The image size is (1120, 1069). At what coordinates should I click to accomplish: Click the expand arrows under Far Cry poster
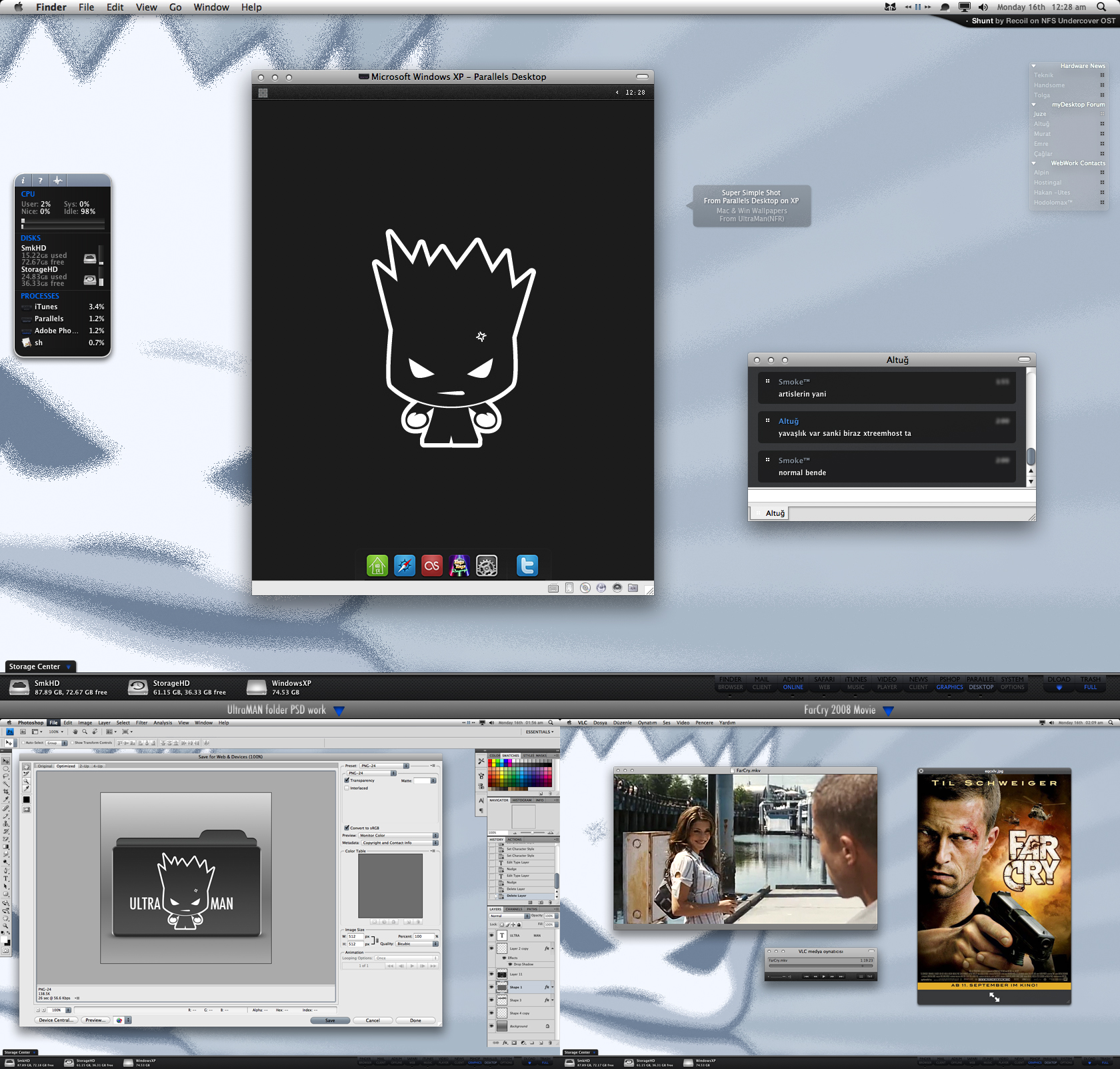click(x=994, y=997)
